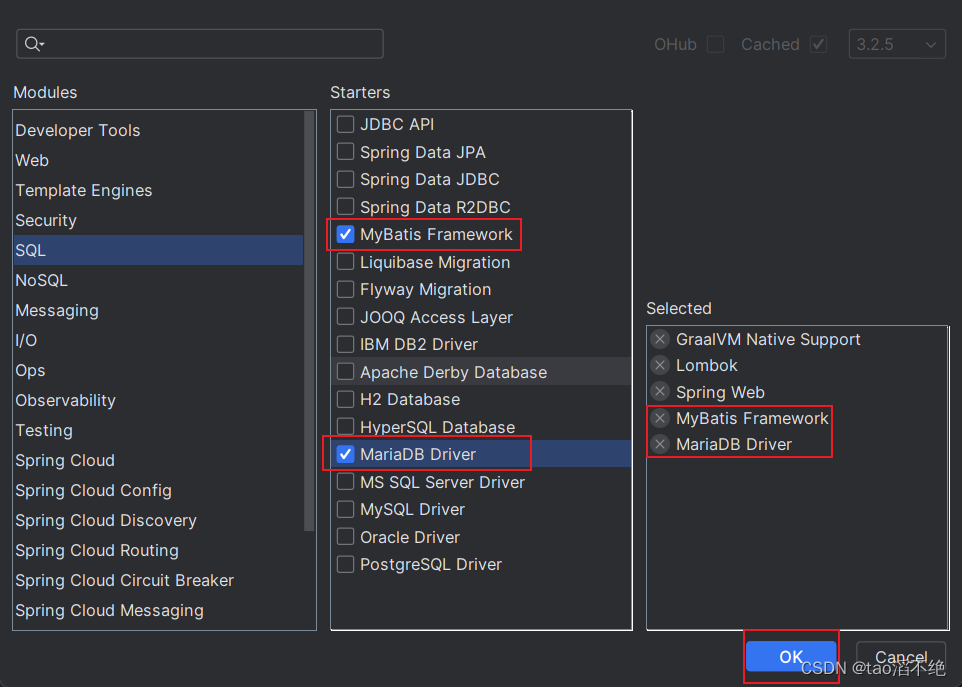Toggle the Cached checkbox

818,44
